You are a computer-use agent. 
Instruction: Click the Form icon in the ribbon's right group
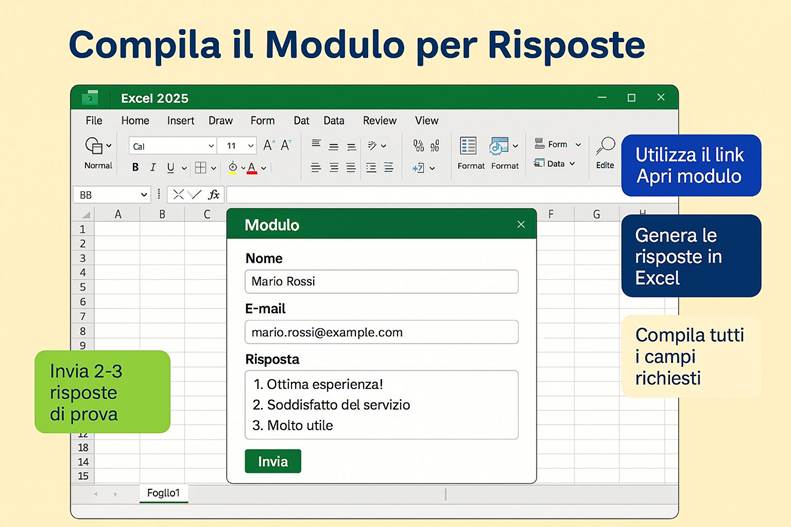click(x=540, y=144)
